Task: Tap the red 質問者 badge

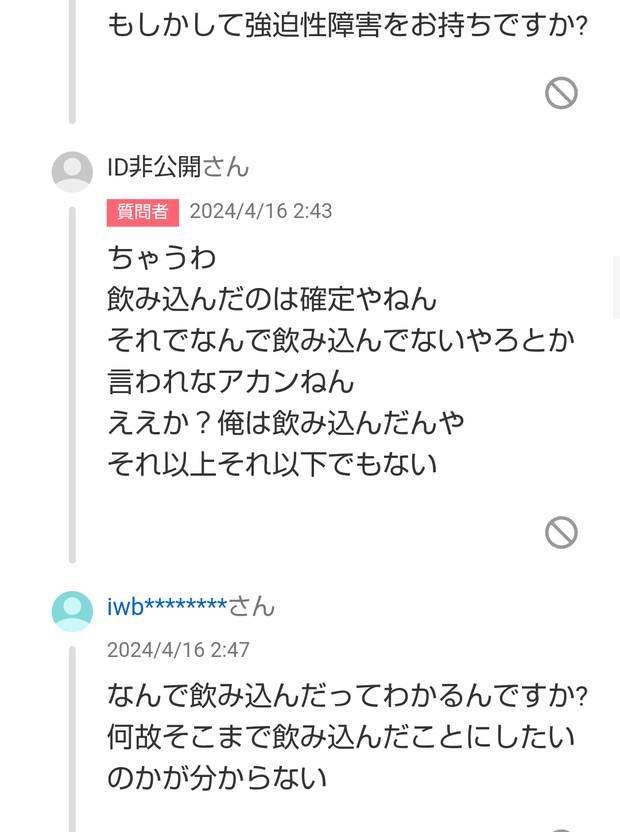Action: click(143, 212)
